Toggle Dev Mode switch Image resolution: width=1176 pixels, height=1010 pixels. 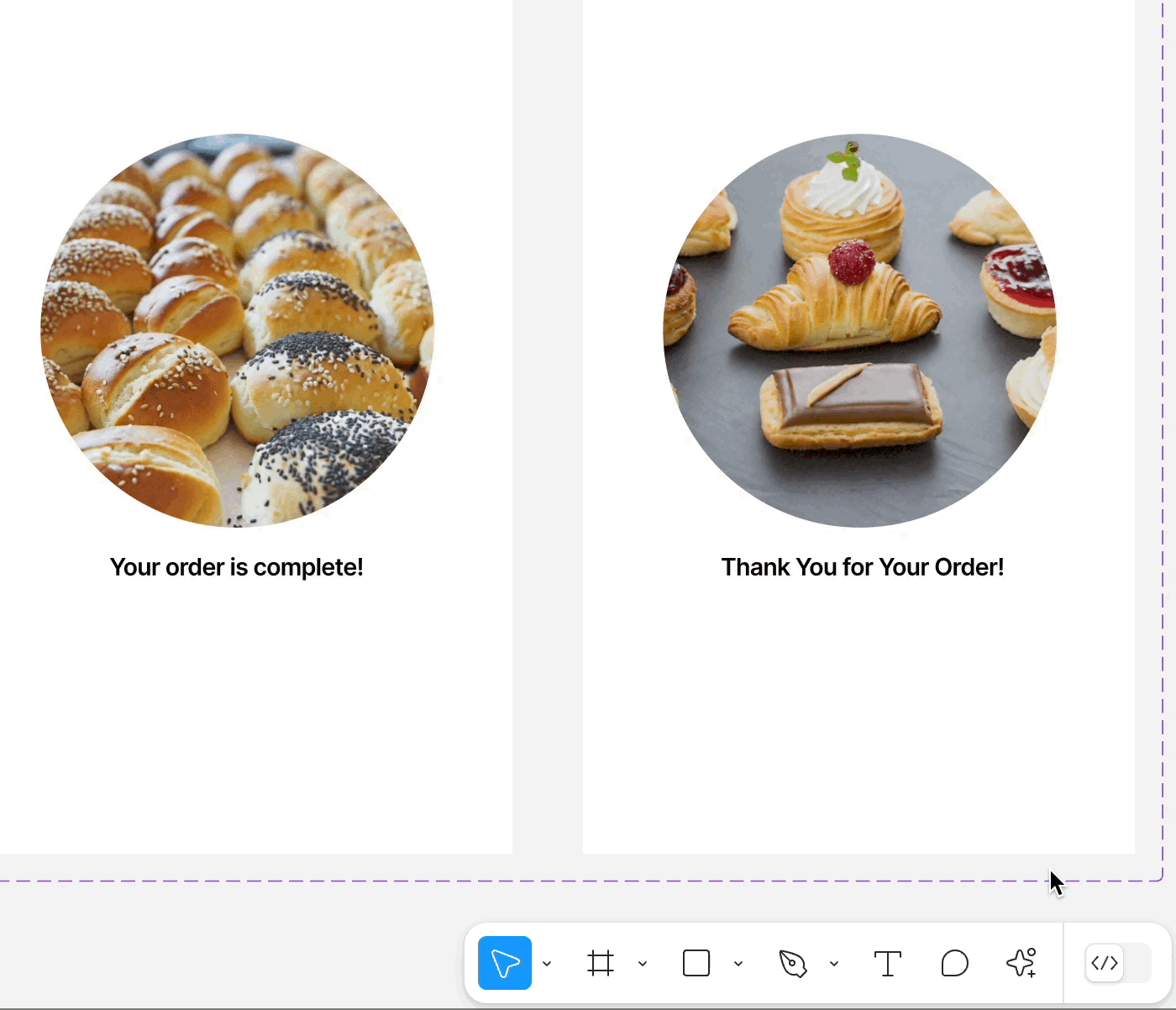click(x=1118, y=963)
